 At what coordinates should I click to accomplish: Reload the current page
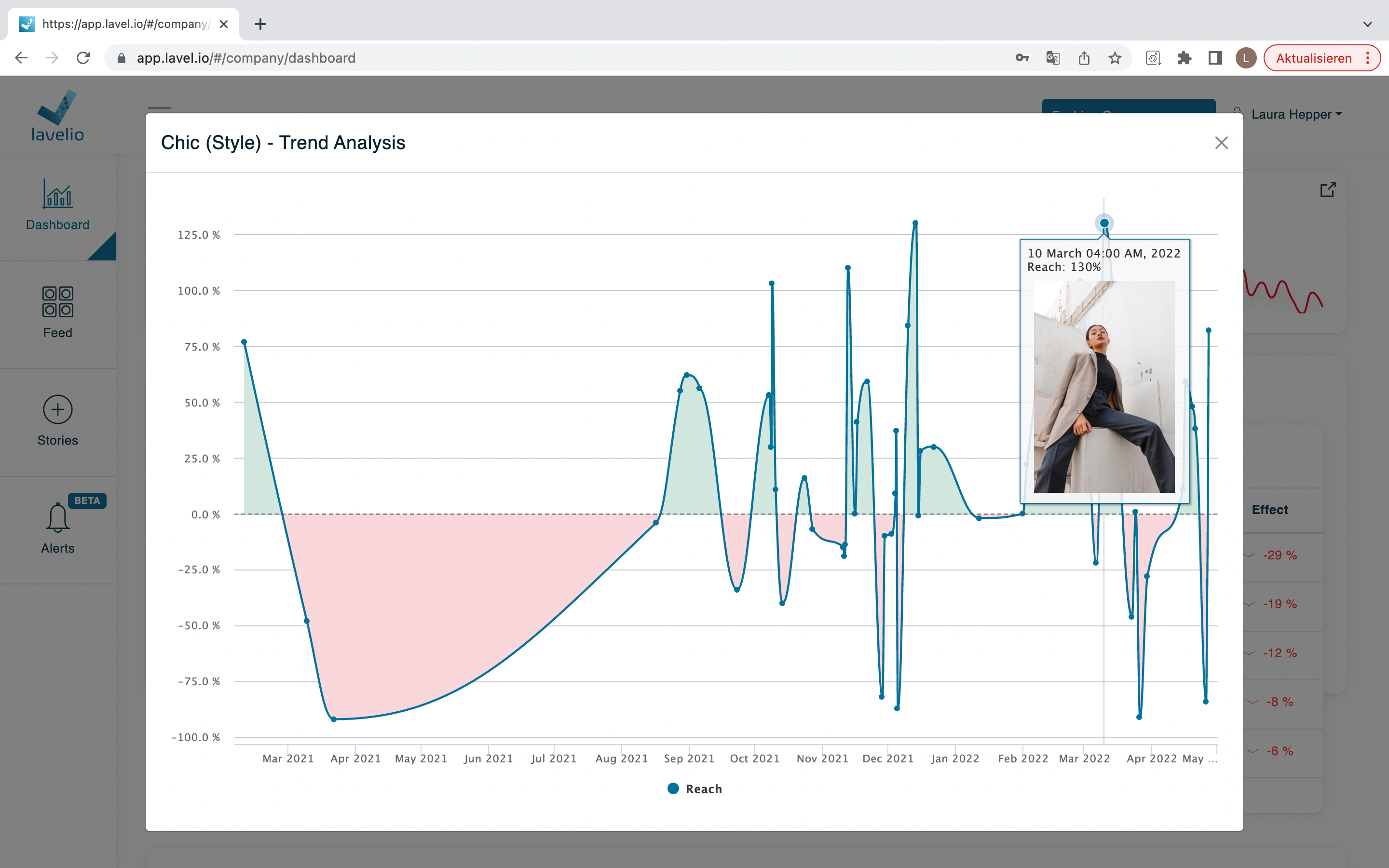click(83, 58)
